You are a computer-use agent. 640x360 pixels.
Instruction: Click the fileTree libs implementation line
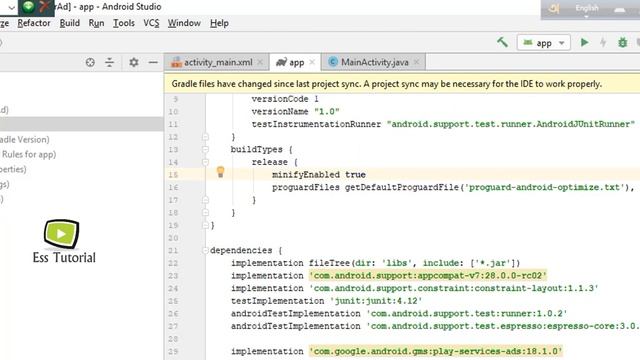click(376, 263)
